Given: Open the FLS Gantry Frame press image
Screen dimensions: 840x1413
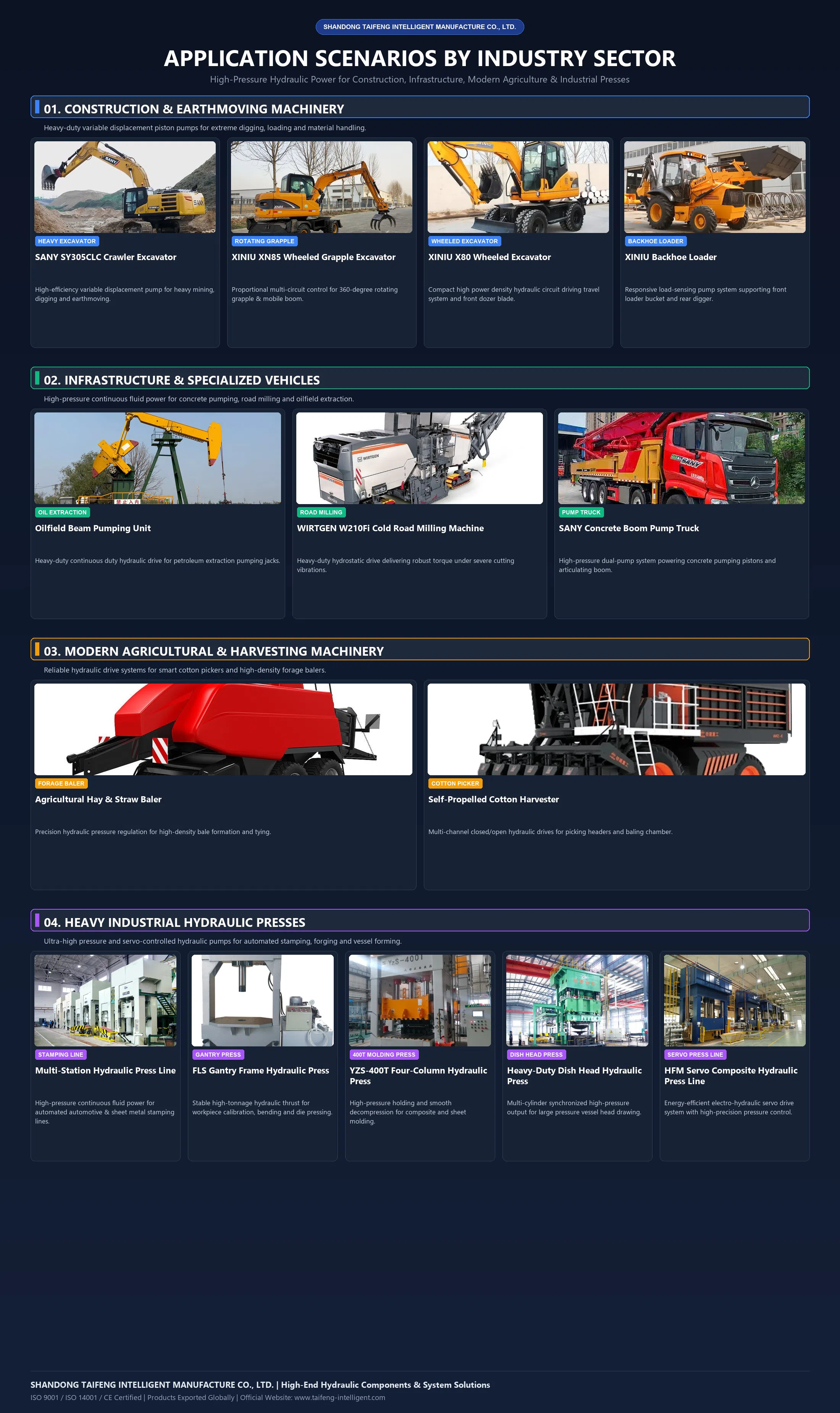Looking at the screenshot, I should coord(263,1000).
